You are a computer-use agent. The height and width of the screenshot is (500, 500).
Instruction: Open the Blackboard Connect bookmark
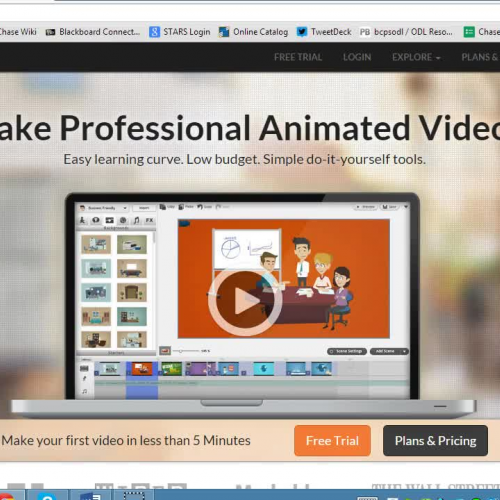coord(93,32)
